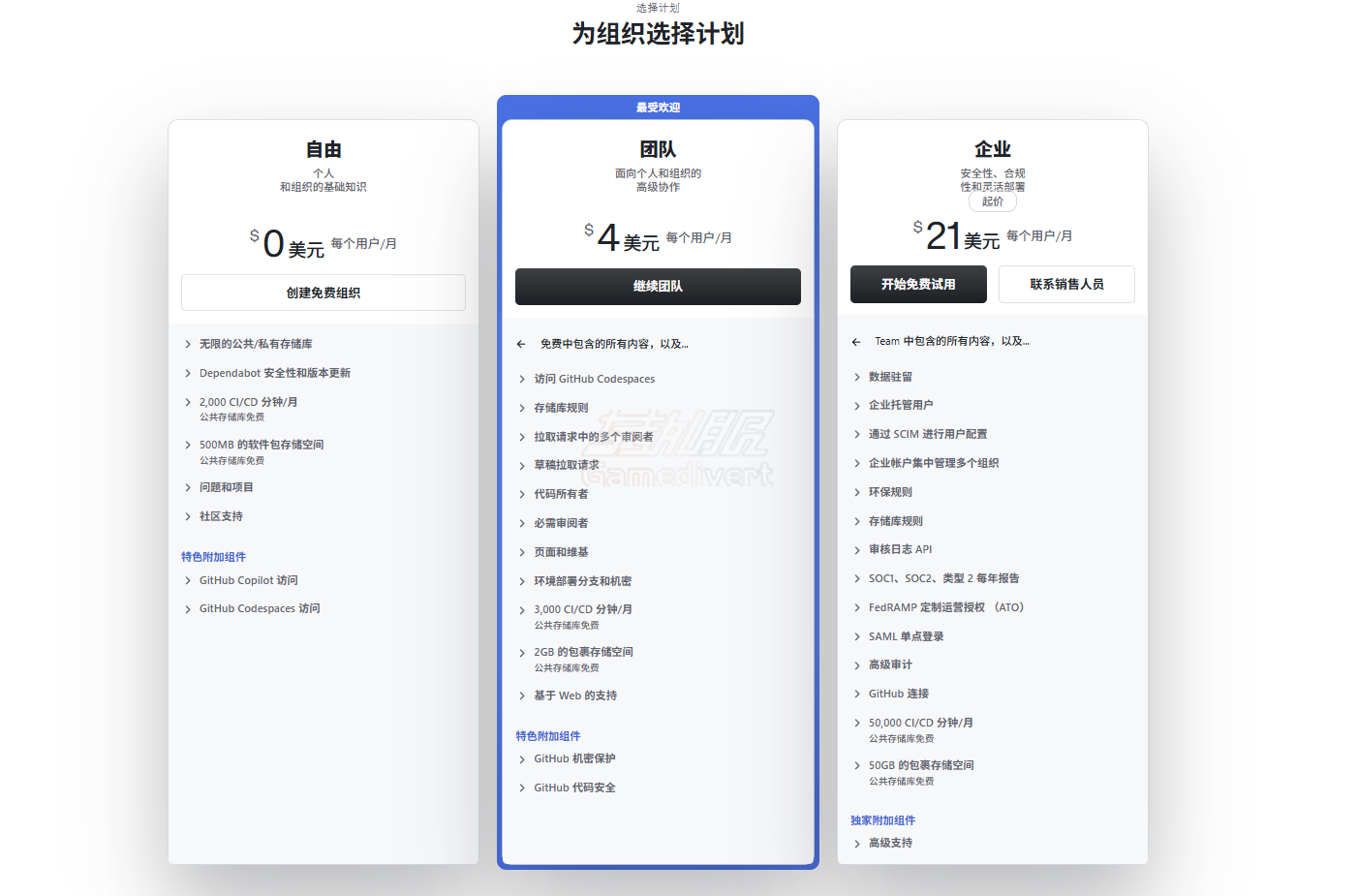Click 继续团队 button
The width and height of the screenshot is (1357, 896).
click(658, 287)
